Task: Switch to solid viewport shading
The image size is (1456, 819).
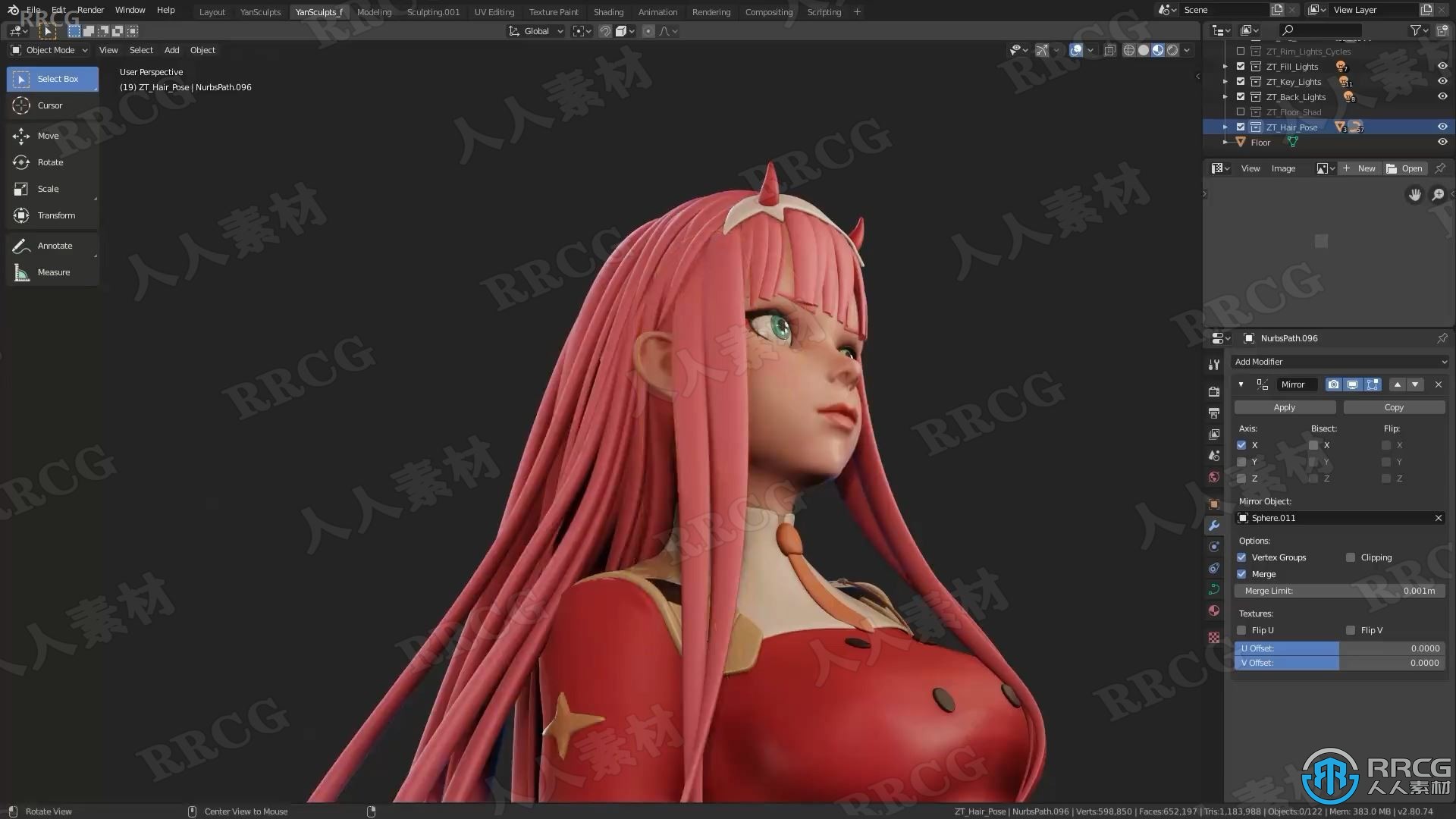Action: 1144,50
